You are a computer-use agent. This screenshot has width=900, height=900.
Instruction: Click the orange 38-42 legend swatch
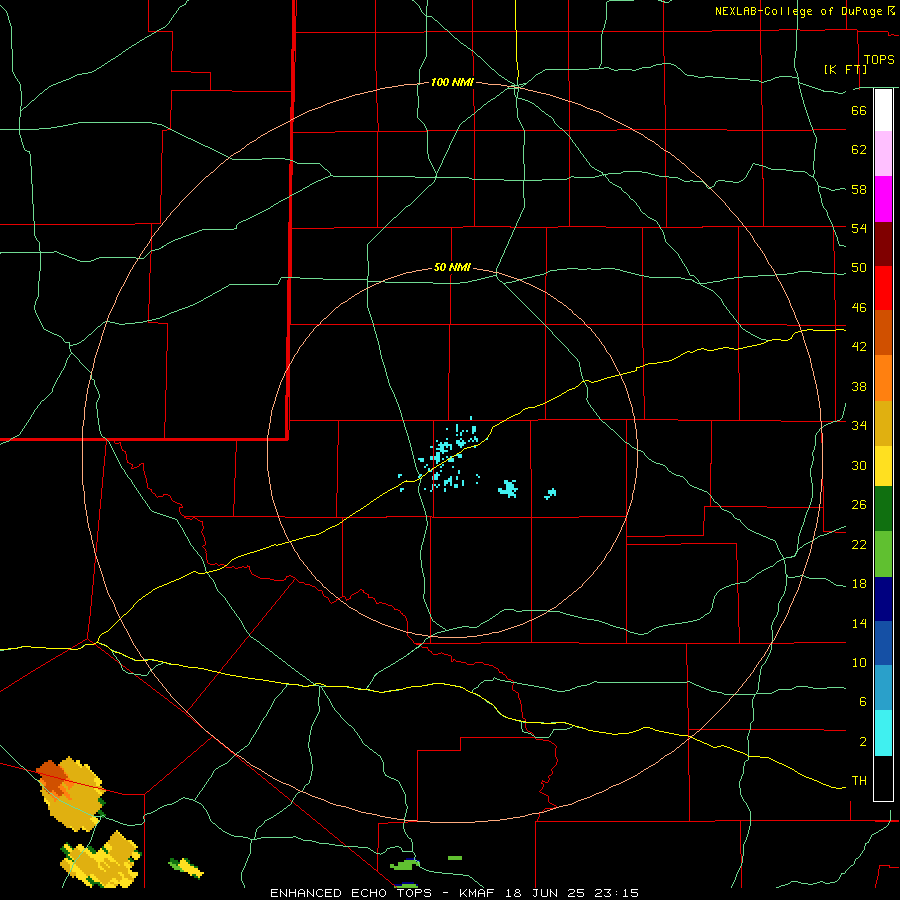(x=883, y=378)
